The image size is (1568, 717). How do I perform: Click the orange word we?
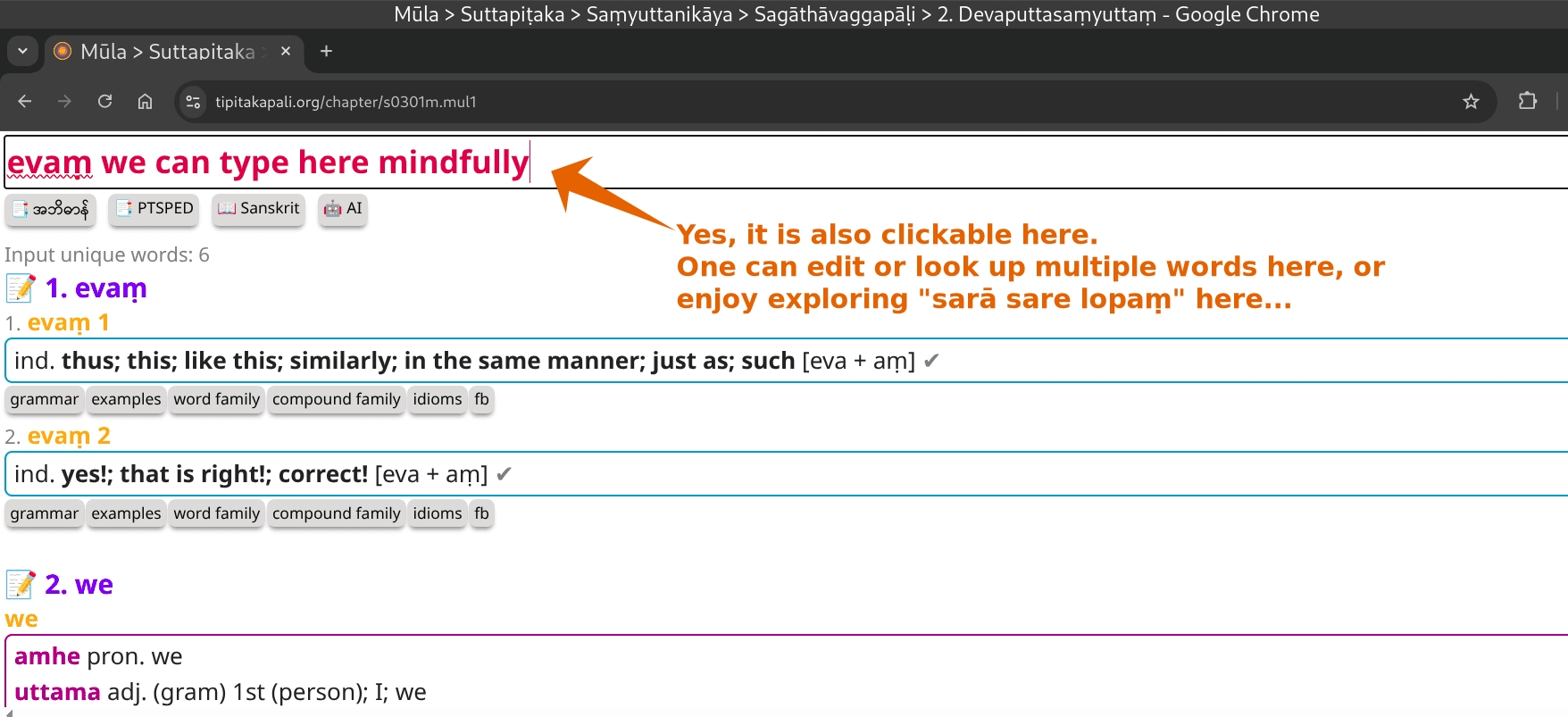point(21,619)
